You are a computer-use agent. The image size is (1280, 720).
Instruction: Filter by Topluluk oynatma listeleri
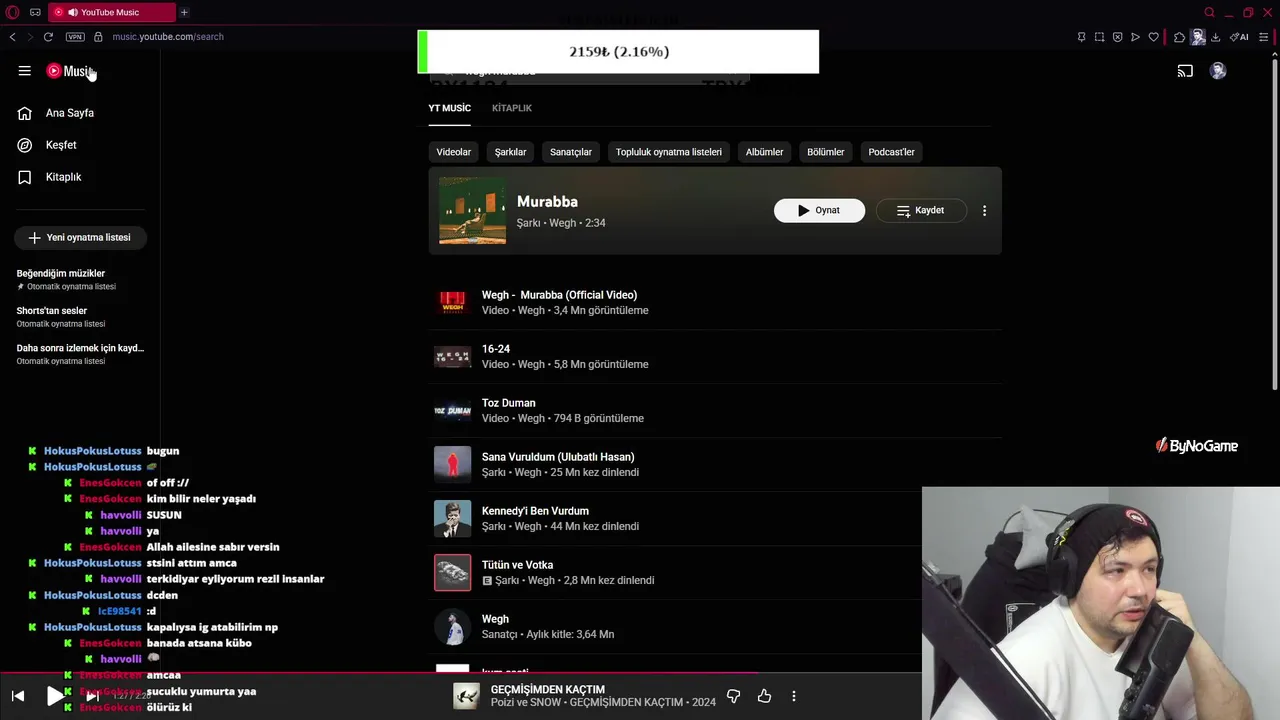click(x=669, y=152)
